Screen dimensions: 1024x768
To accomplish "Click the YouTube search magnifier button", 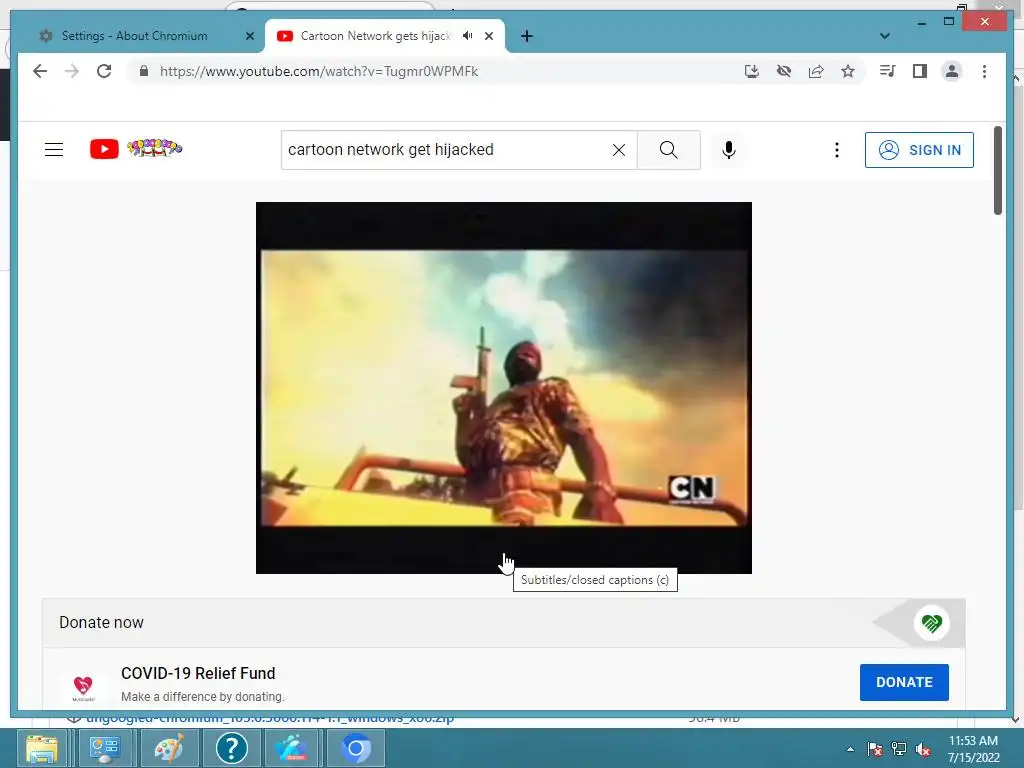I will tap(669, 150).
